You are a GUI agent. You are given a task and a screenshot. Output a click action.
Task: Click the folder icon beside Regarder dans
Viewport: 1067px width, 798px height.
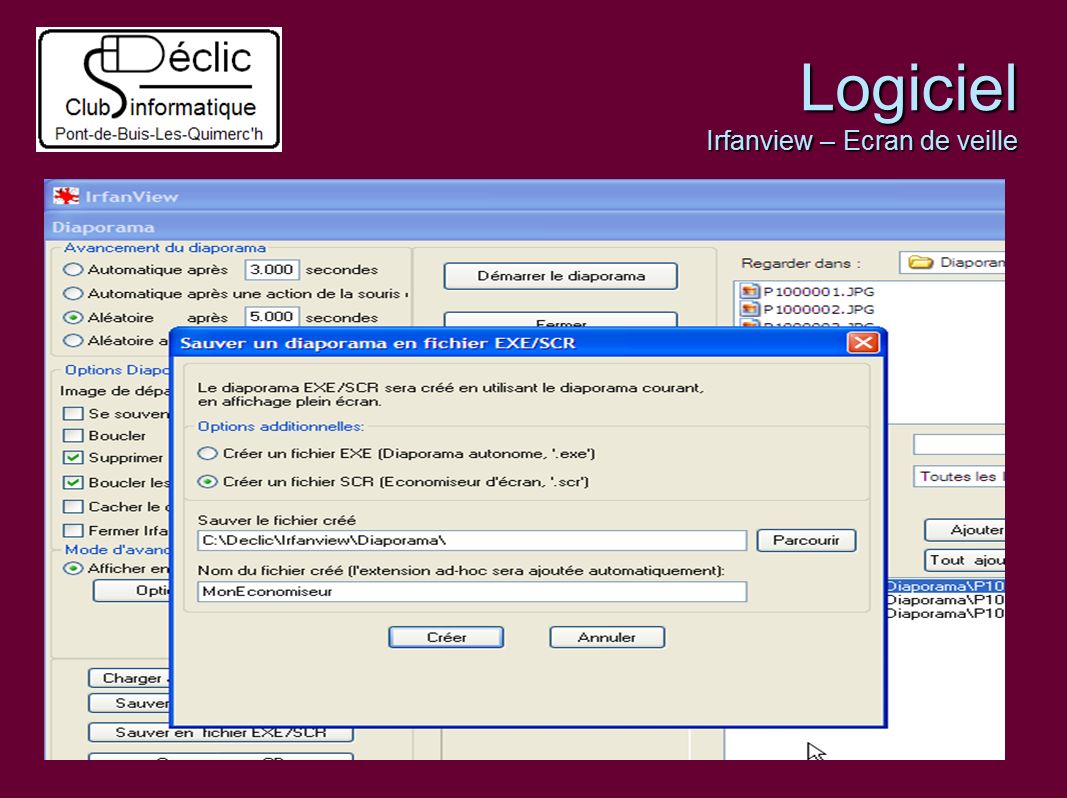920,263
